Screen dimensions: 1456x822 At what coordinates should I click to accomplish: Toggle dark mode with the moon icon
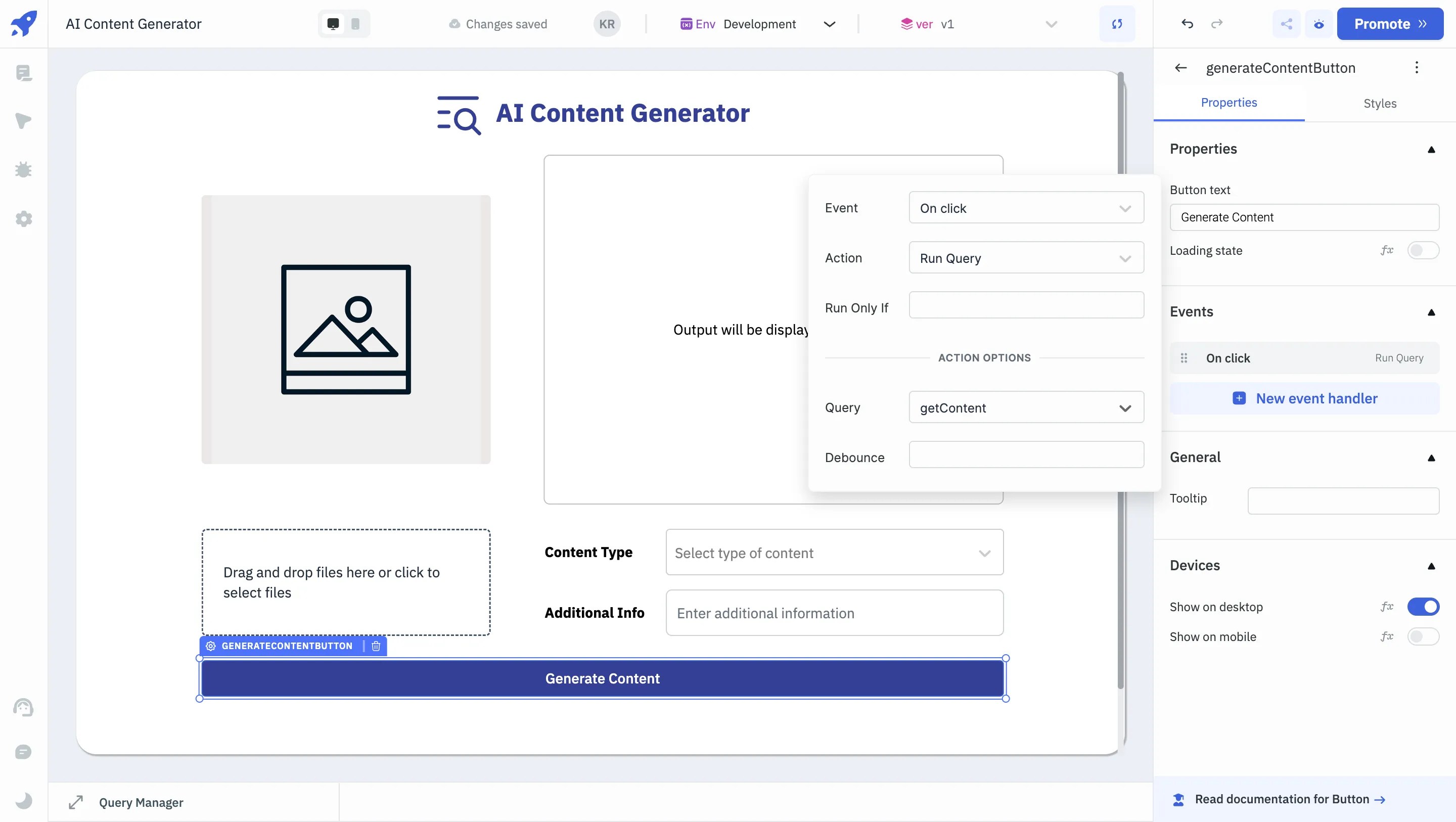click(23, 801)
